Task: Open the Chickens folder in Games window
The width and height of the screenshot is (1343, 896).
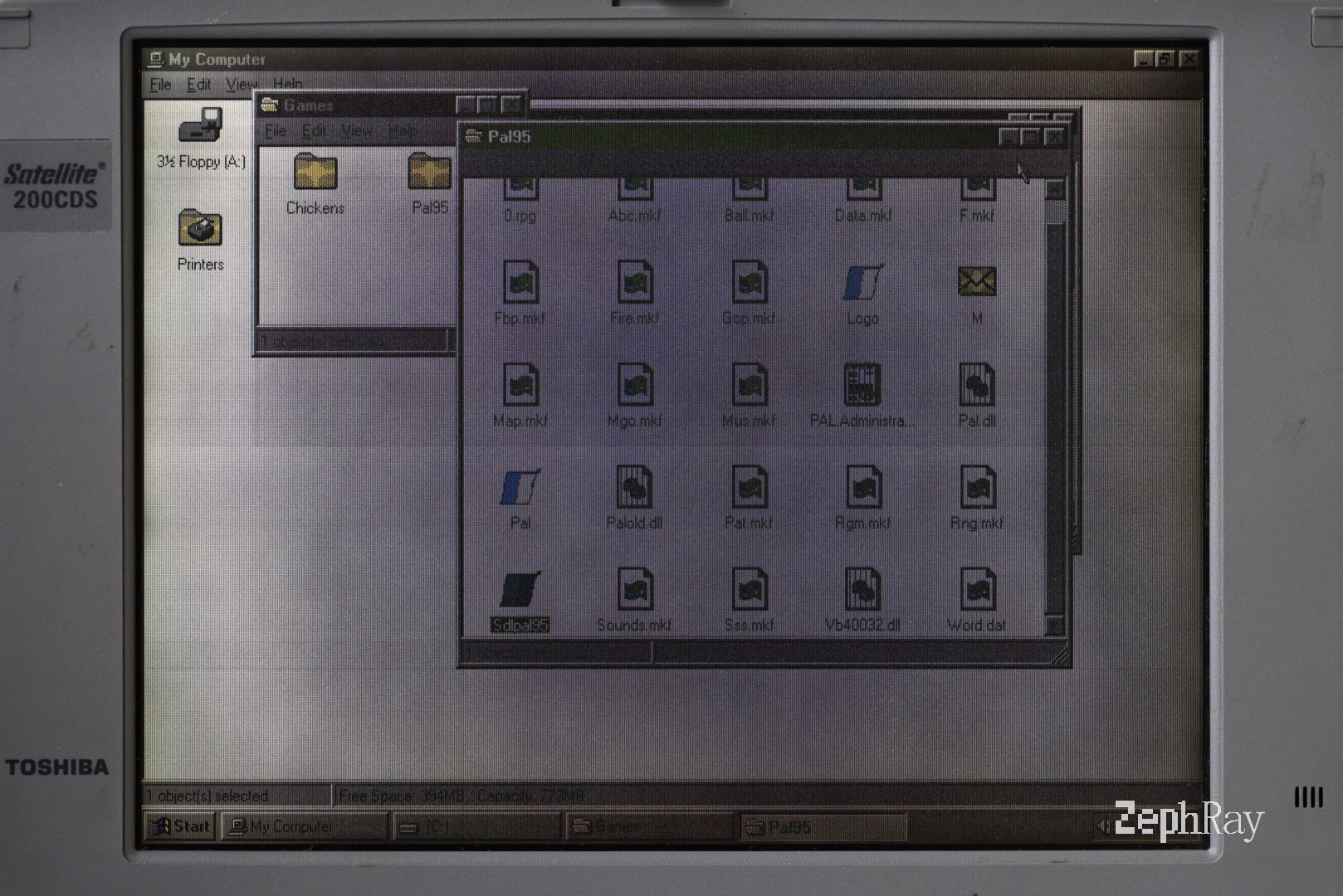Action: 315,172
